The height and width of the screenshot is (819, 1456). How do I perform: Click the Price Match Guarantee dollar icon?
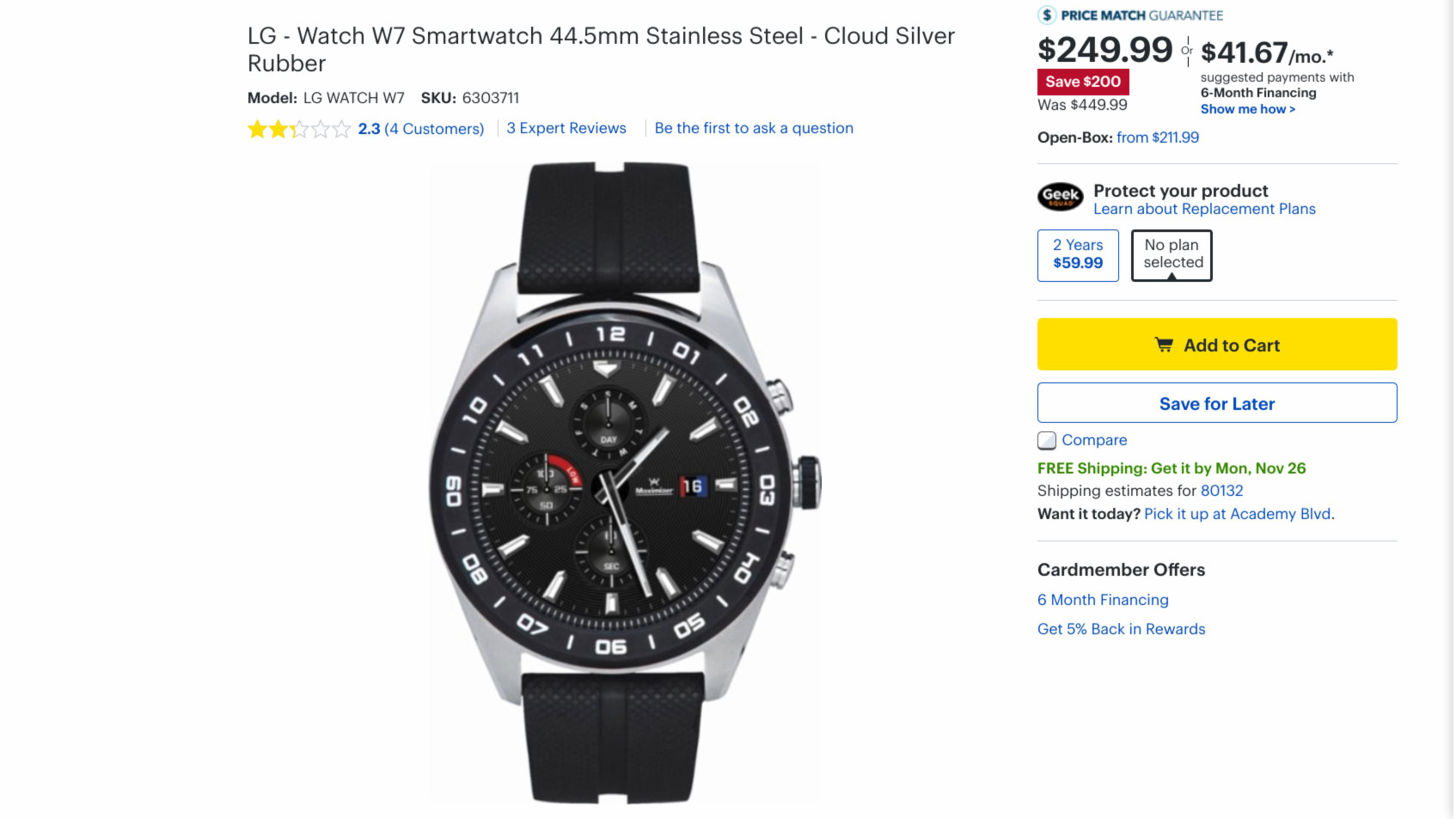click(x=1047, y=15)
